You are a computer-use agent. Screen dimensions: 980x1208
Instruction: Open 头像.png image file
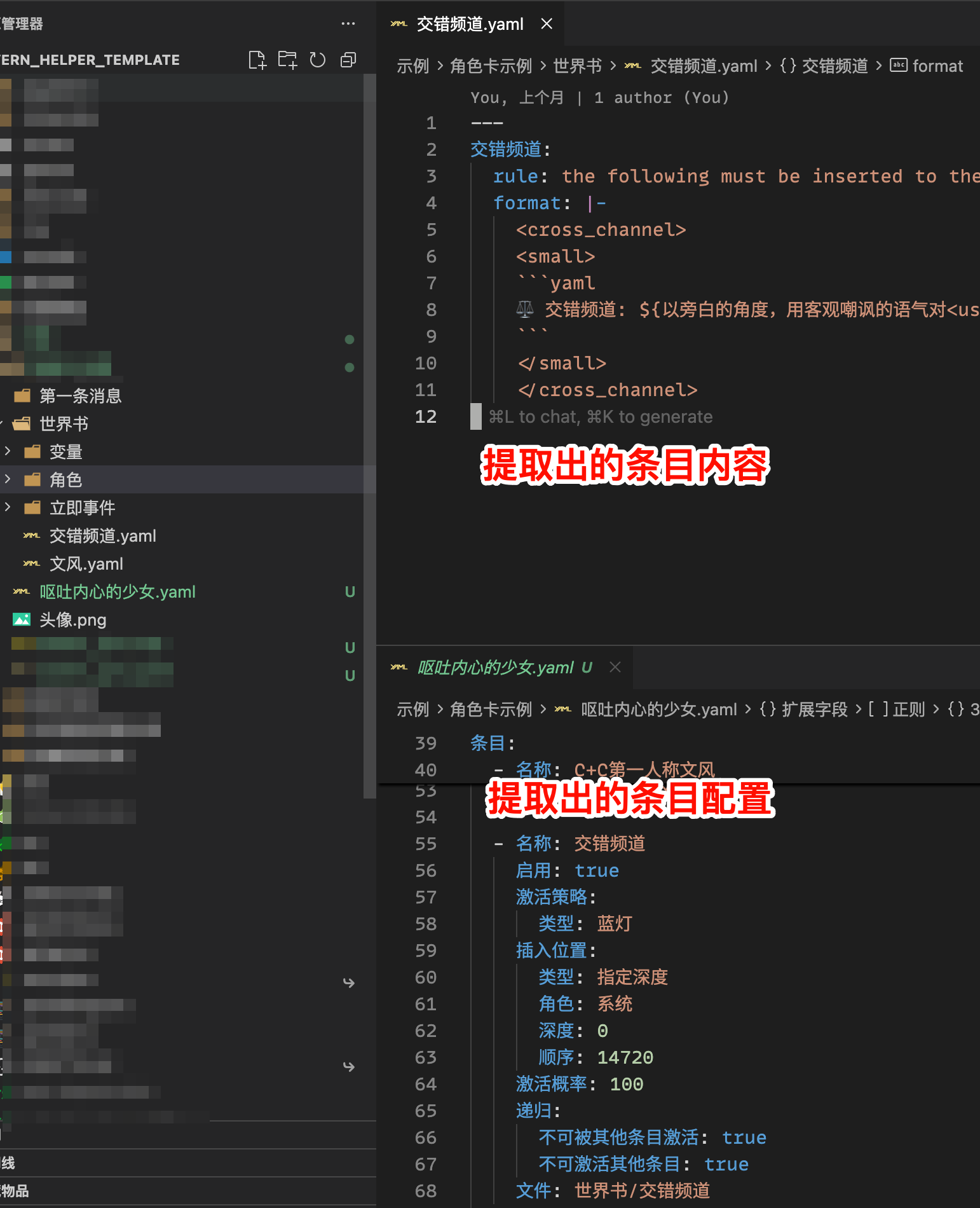coord(72,620)
